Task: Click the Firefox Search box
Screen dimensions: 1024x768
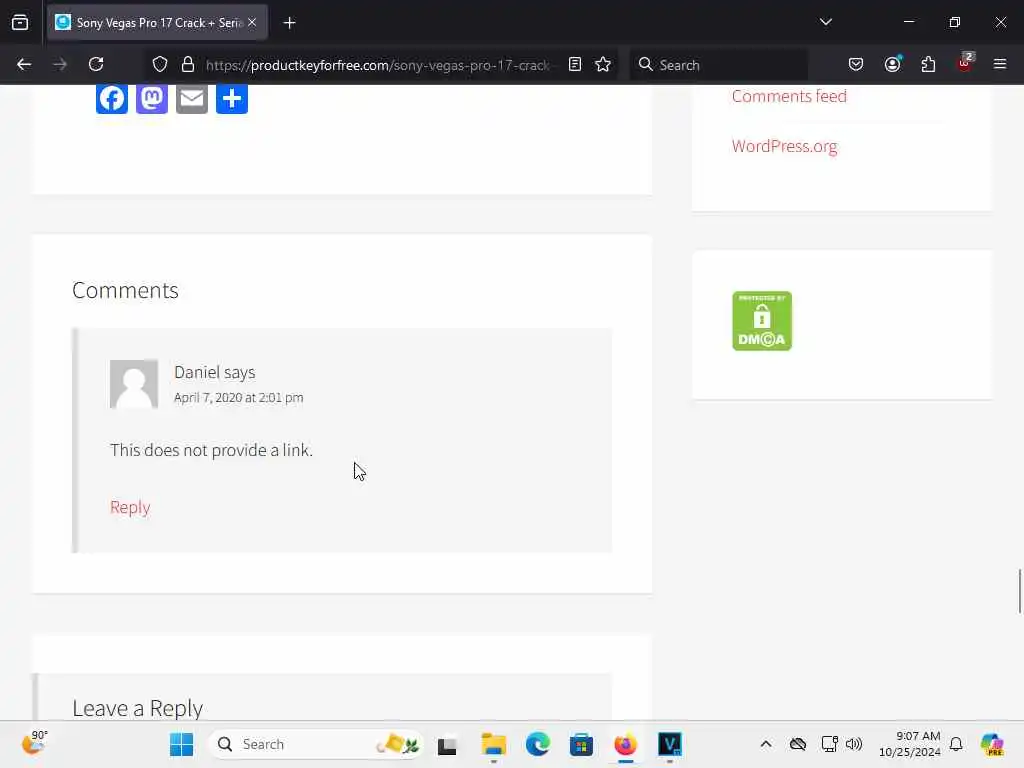Action: tap(718, 65)
